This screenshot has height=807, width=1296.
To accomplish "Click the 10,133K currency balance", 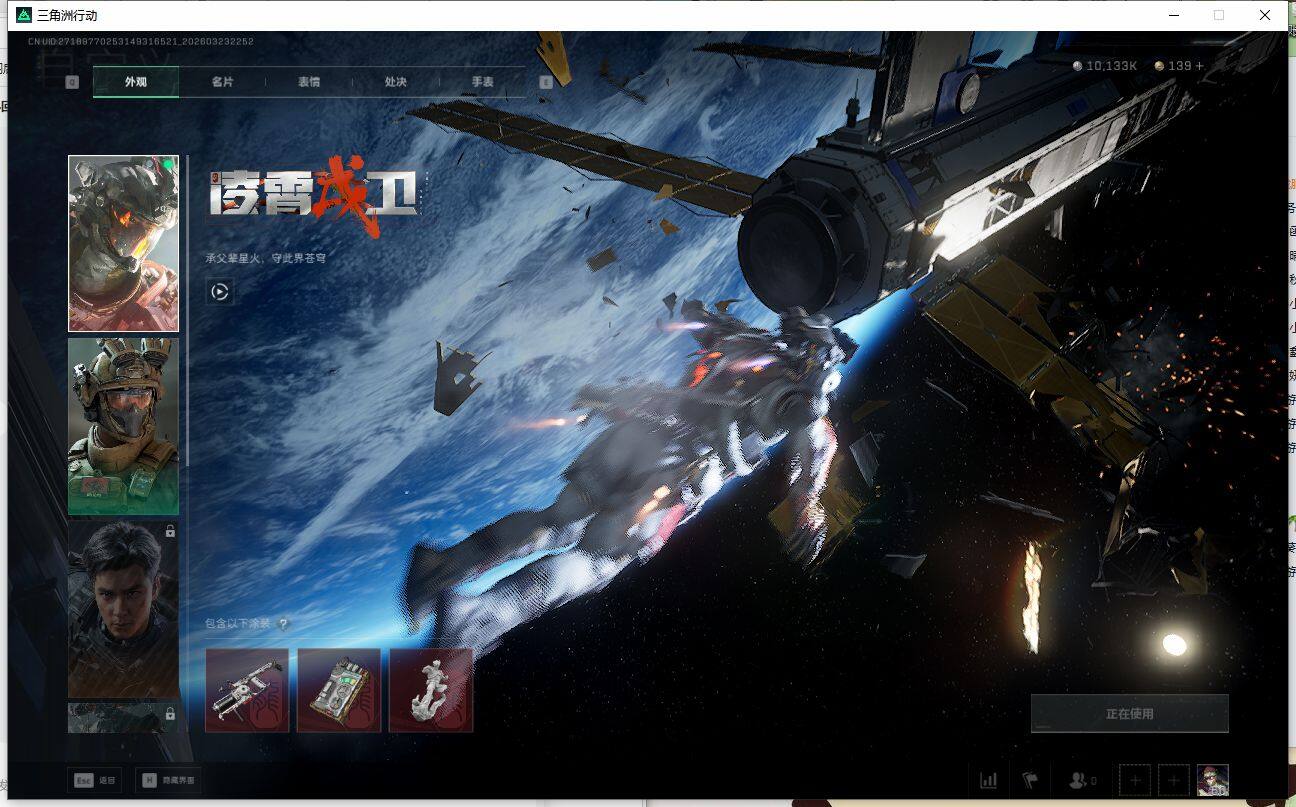I will coord(1105,66).
